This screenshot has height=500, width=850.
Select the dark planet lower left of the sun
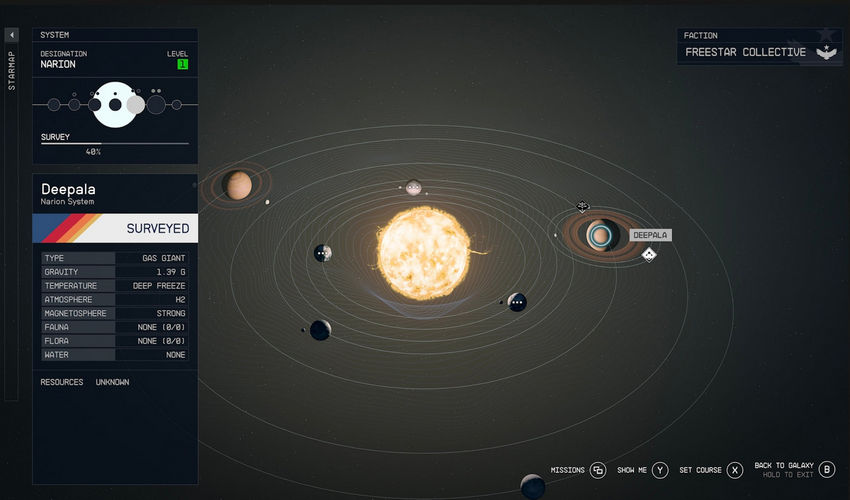point(320,330)
